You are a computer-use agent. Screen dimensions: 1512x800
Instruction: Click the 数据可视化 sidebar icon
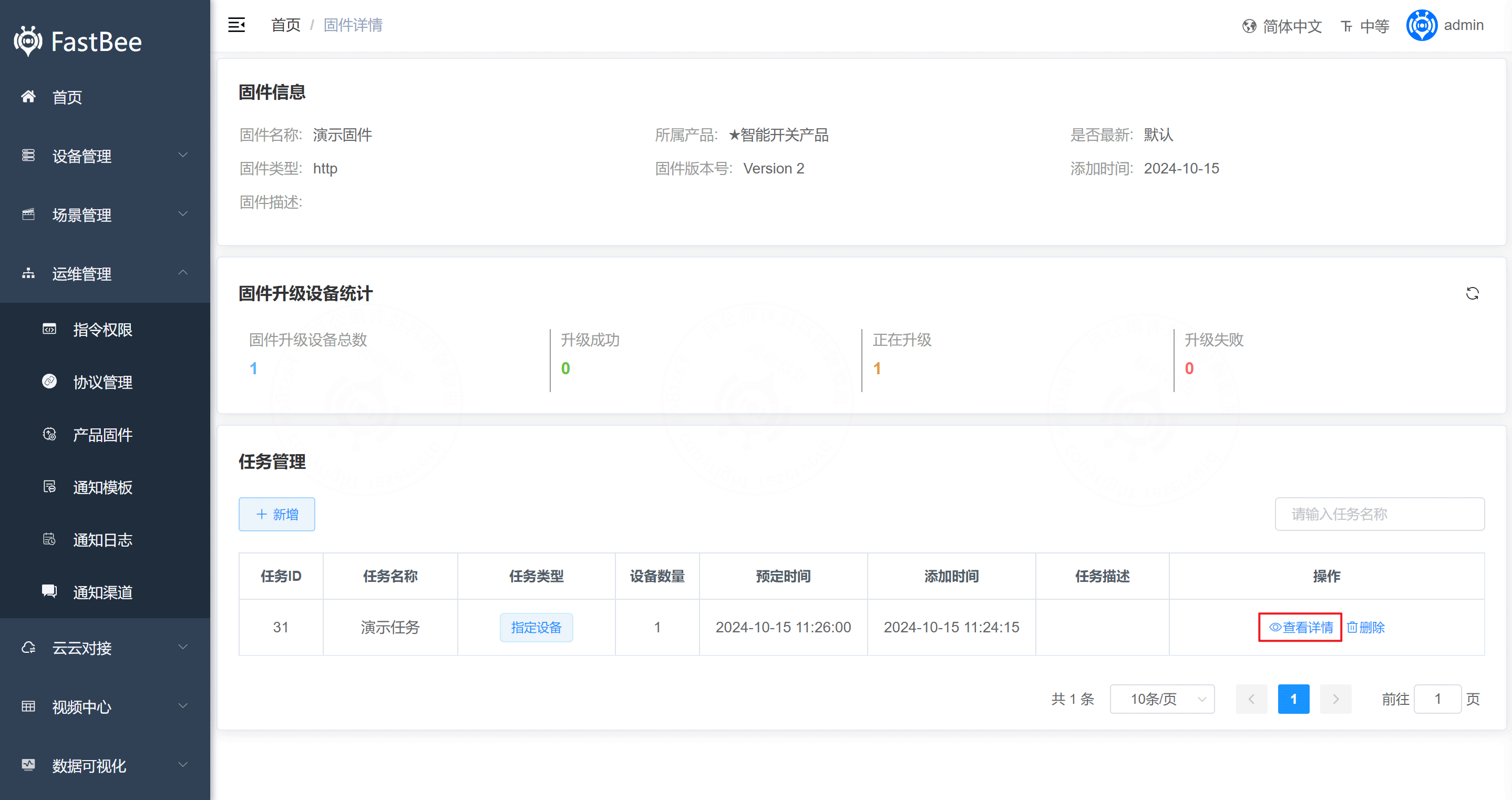pyautogui.click(x=28, y=765)
